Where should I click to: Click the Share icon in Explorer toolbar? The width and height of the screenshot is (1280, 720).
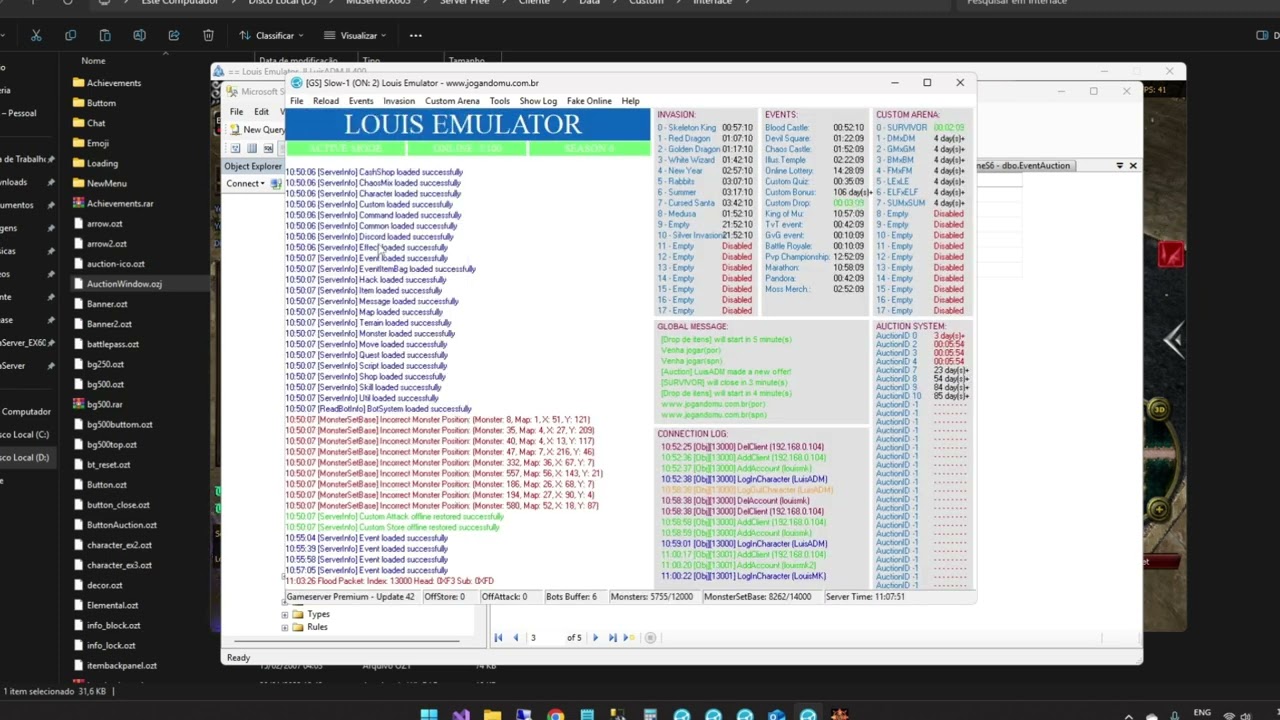click(x=173, y=35)
